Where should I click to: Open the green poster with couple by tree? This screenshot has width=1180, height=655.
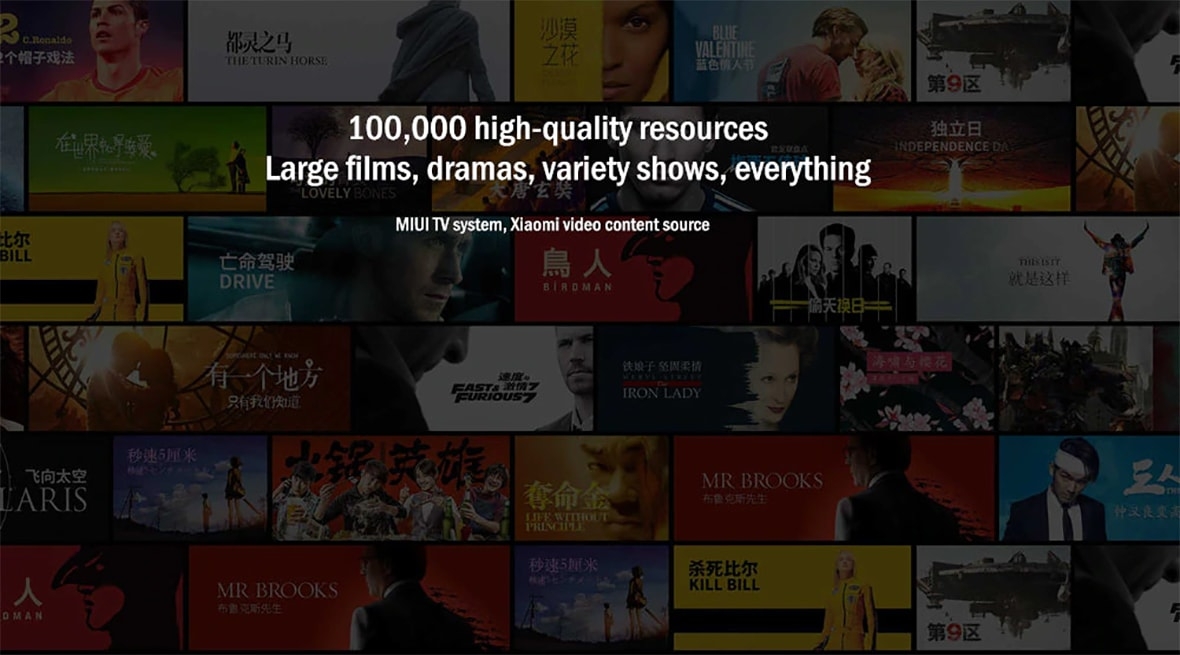click(x=148, y=159)
